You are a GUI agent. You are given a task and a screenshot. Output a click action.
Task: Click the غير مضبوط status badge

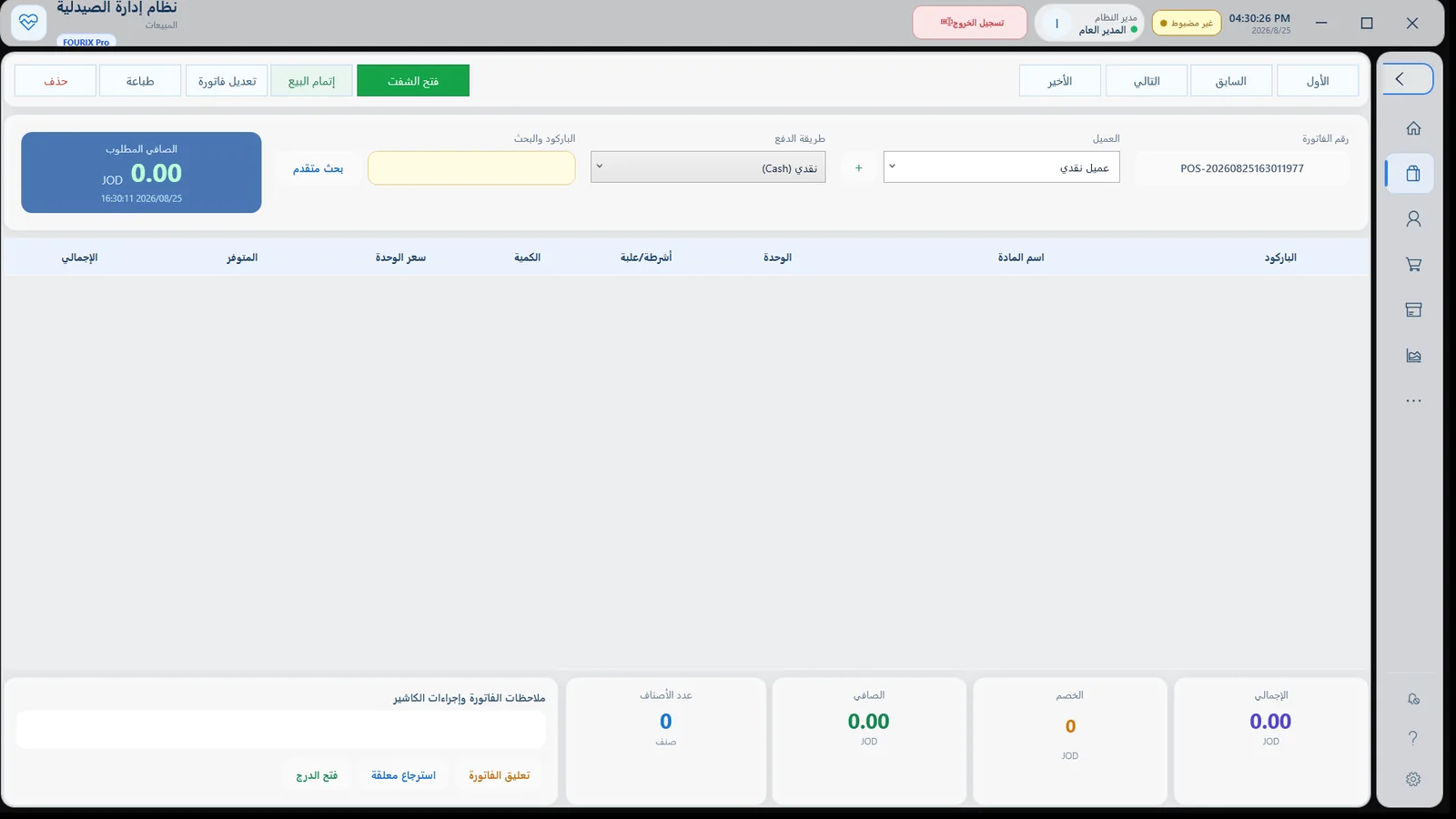(x=1187, y=23)
